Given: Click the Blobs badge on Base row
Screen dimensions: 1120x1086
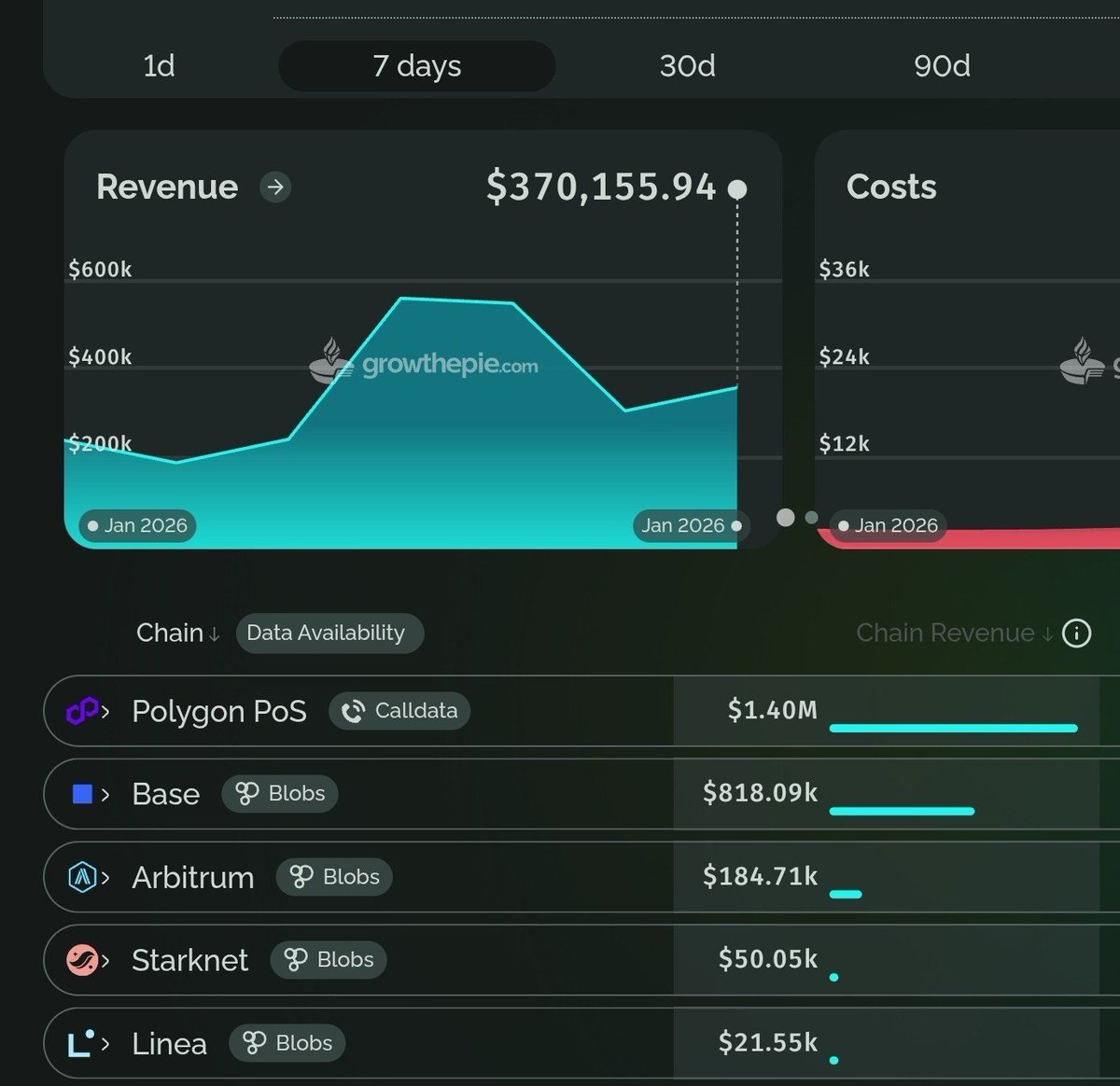Looking at the screenshot, I should click(280, 794).
